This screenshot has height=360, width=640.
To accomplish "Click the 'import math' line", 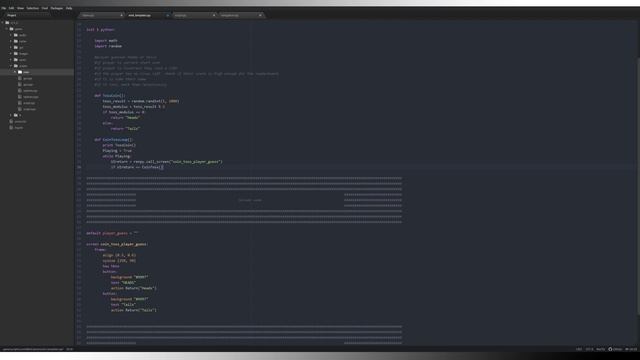I will 106,41.
